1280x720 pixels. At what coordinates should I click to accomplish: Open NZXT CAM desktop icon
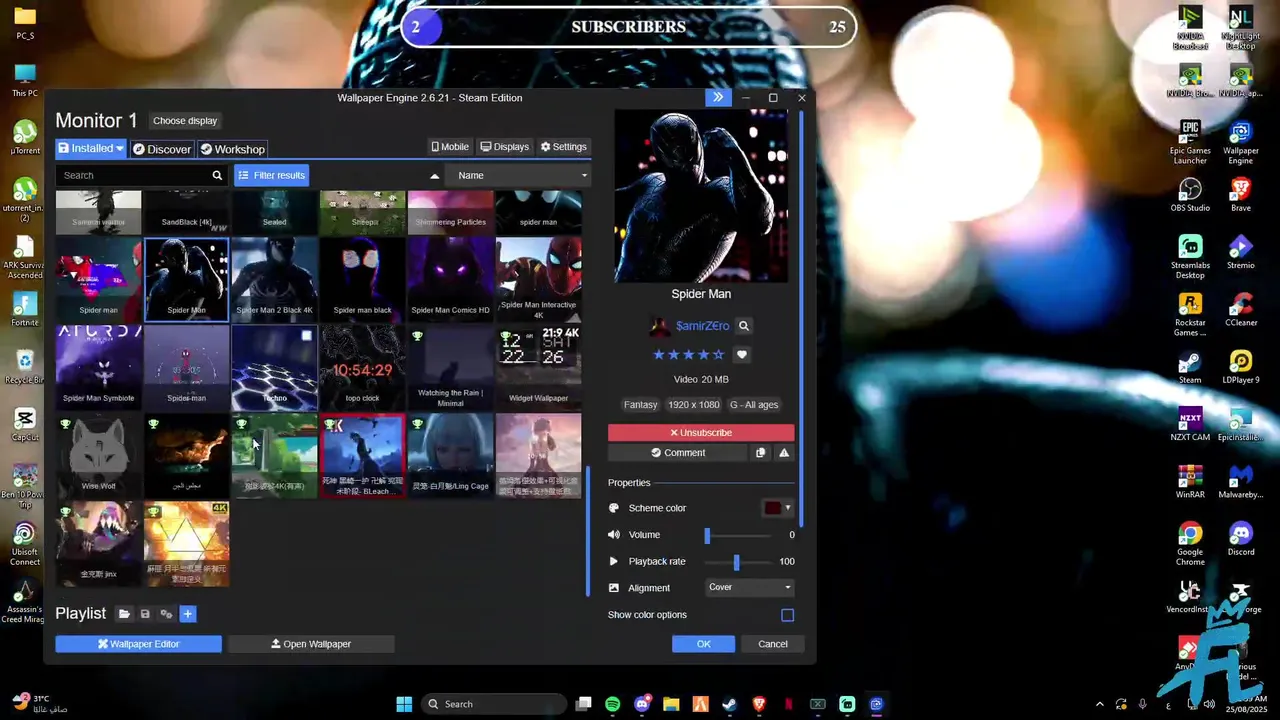[x=1190, y=424]
